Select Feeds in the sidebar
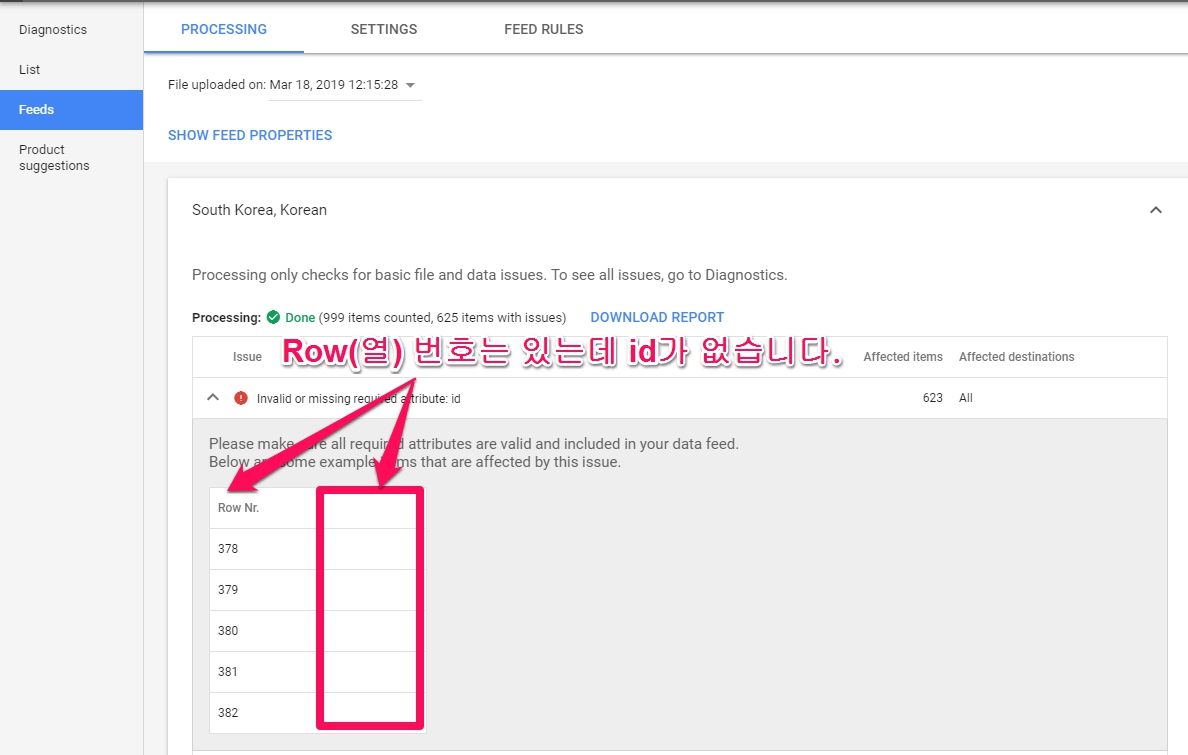 coord(37,110)
